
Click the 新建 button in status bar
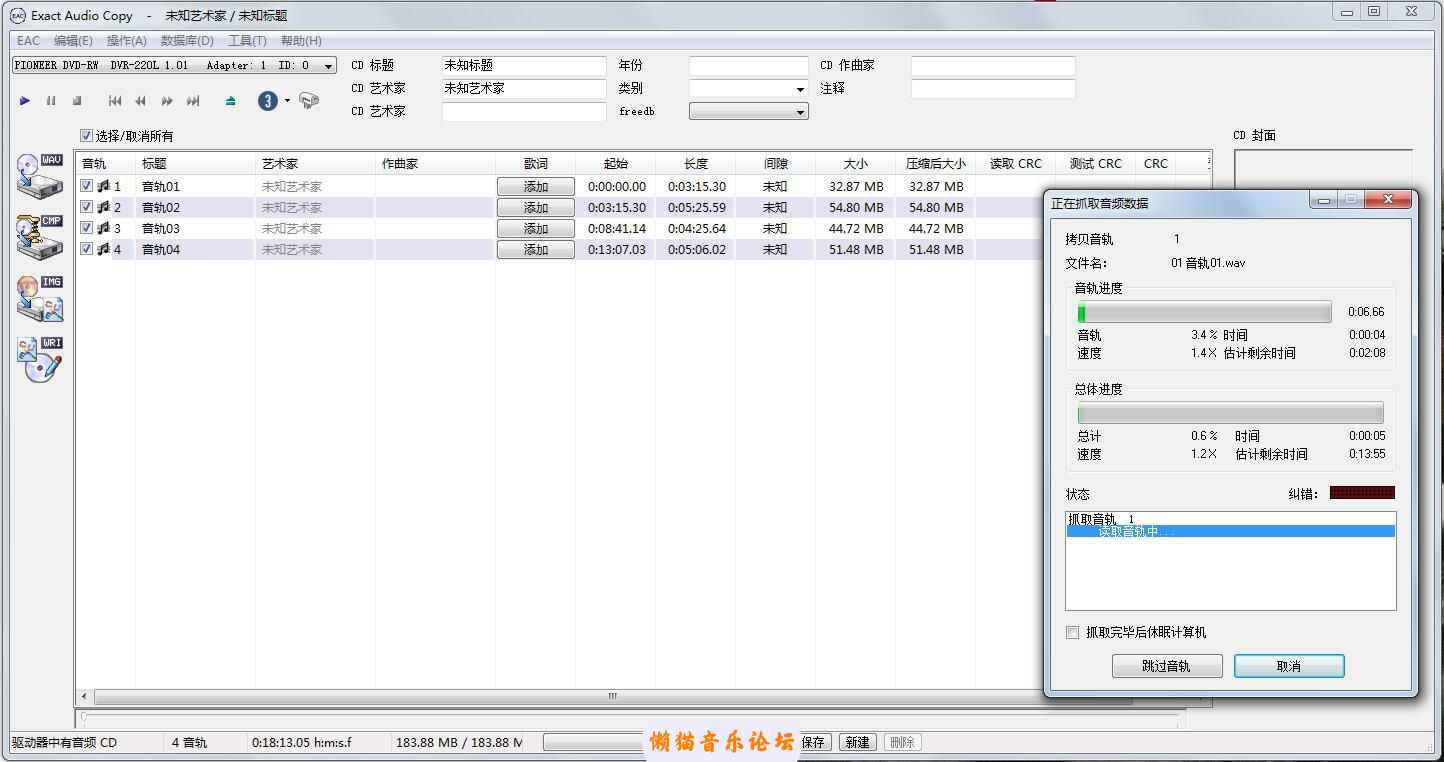(857, 742)
